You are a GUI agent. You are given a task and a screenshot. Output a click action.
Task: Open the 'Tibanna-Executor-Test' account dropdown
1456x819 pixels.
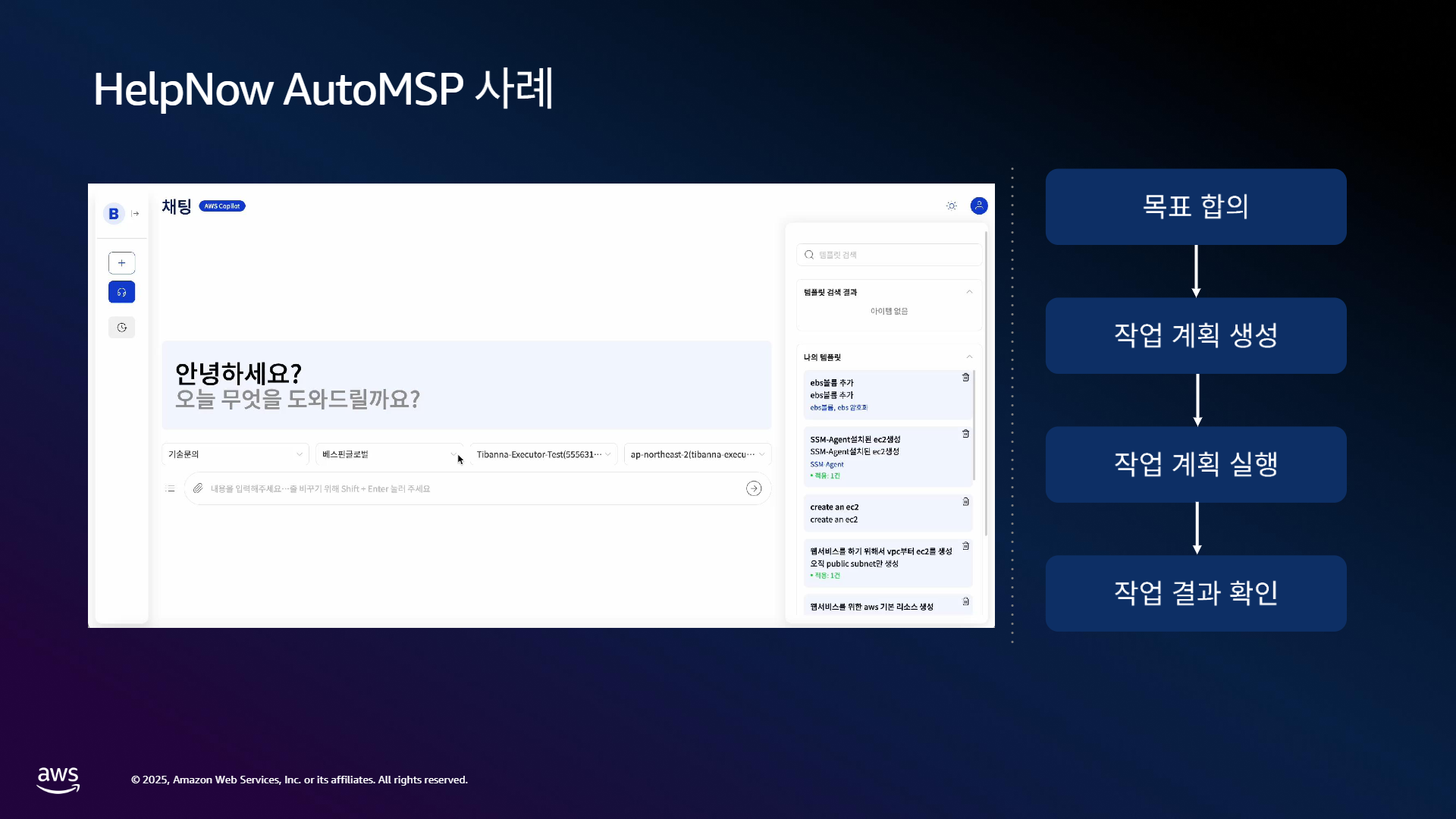coord(544,454)
